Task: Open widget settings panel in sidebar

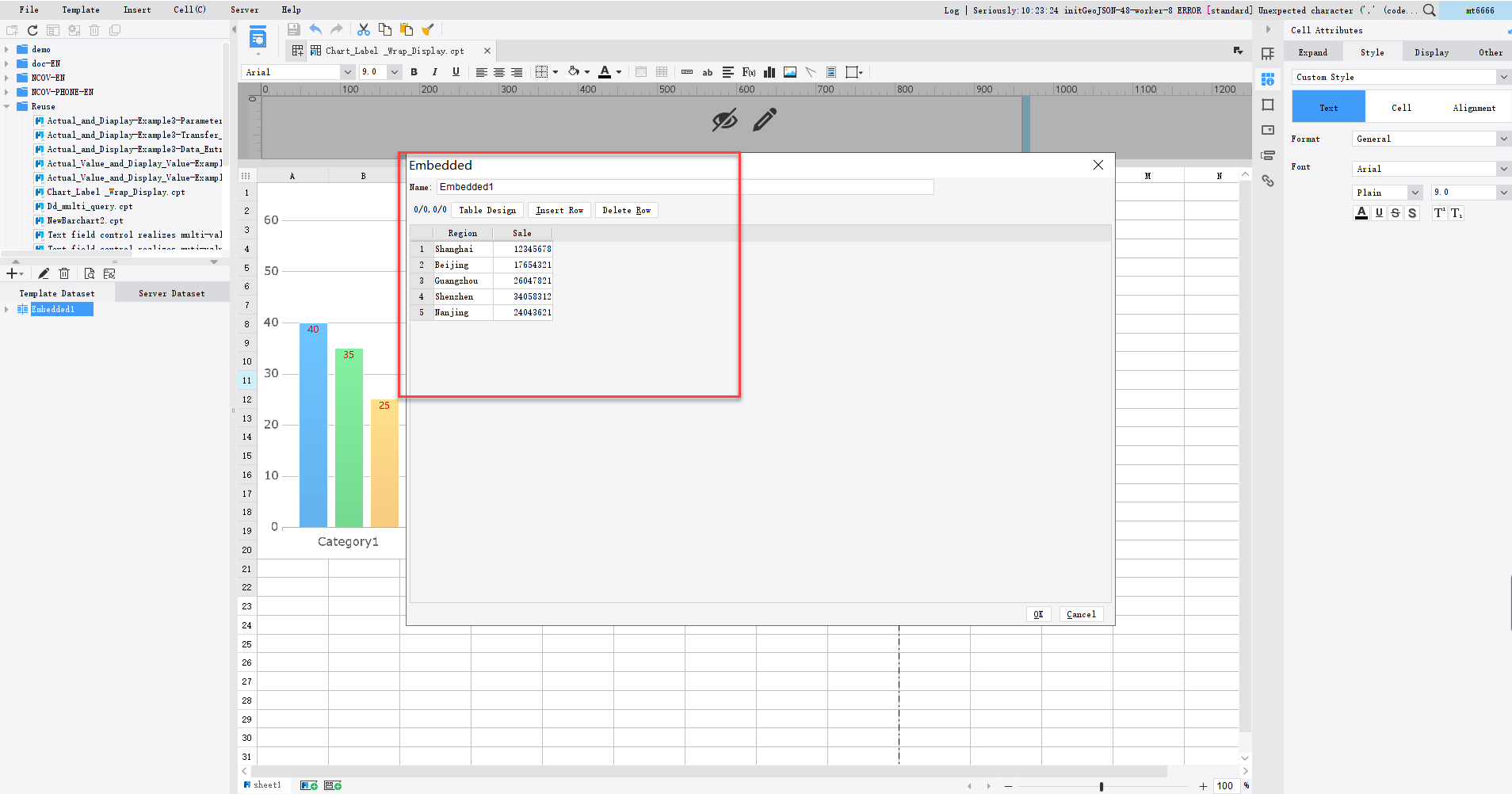Action: 1268,130
